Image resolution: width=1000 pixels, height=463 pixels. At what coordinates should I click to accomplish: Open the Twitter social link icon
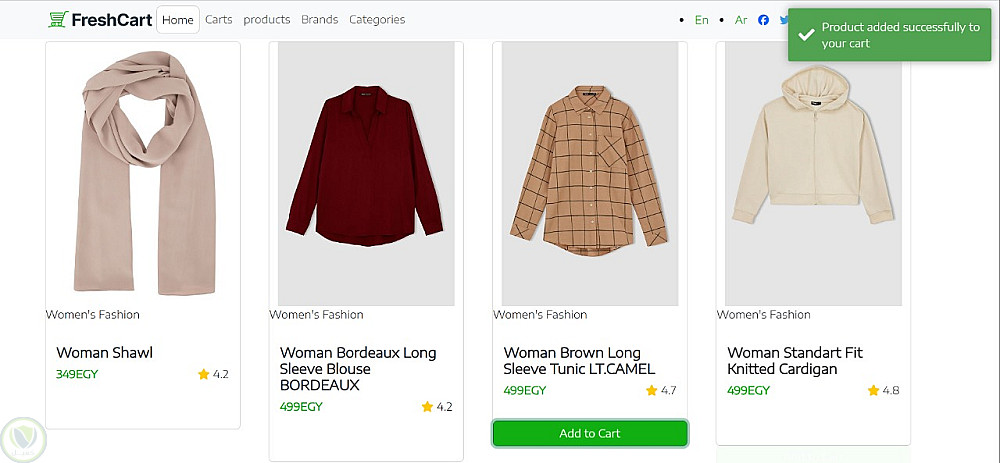pyautogui.click(x=784, y=20)
